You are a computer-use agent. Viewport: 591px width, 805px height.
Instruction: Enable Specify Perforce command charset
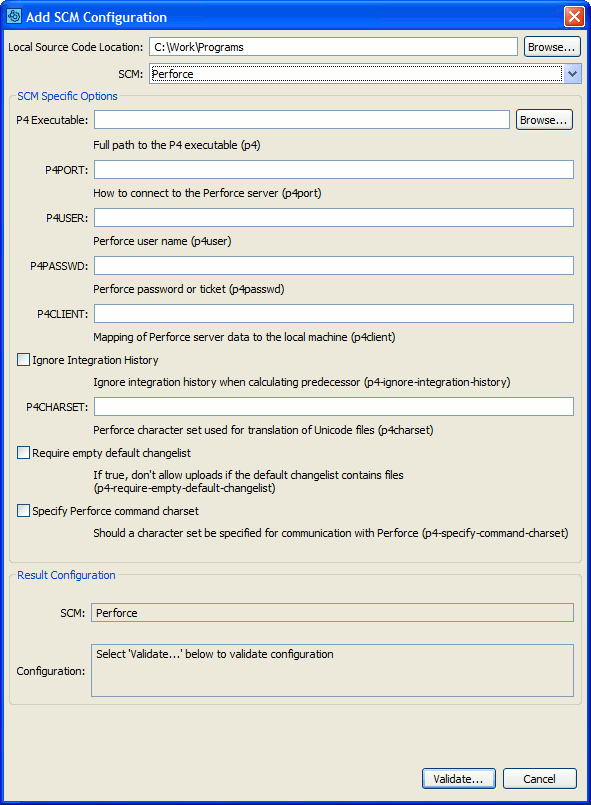[x=23, y=510]
